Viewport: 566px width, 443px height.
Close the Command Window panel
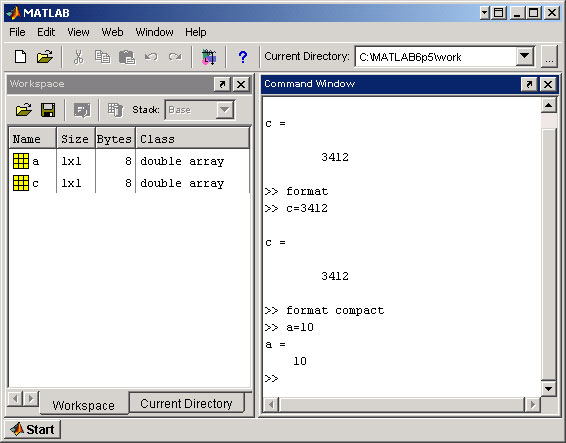pyautogui.click(x=548, y=84)
